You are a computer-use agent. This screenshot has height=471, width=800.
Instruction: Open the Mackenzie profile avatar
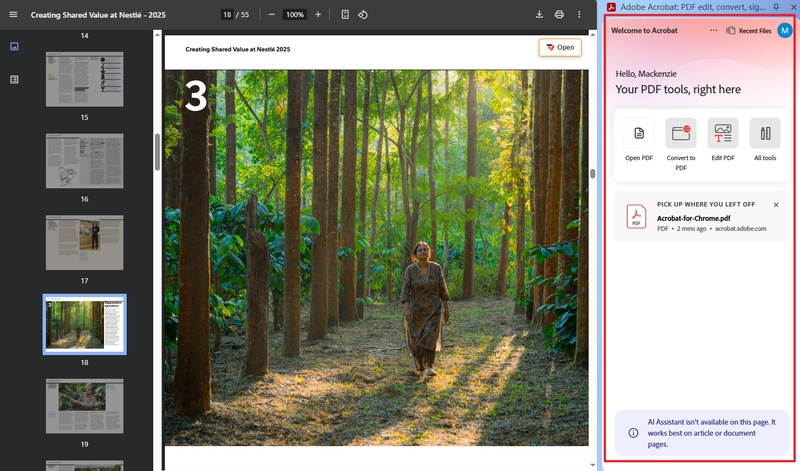click(784, 31)
